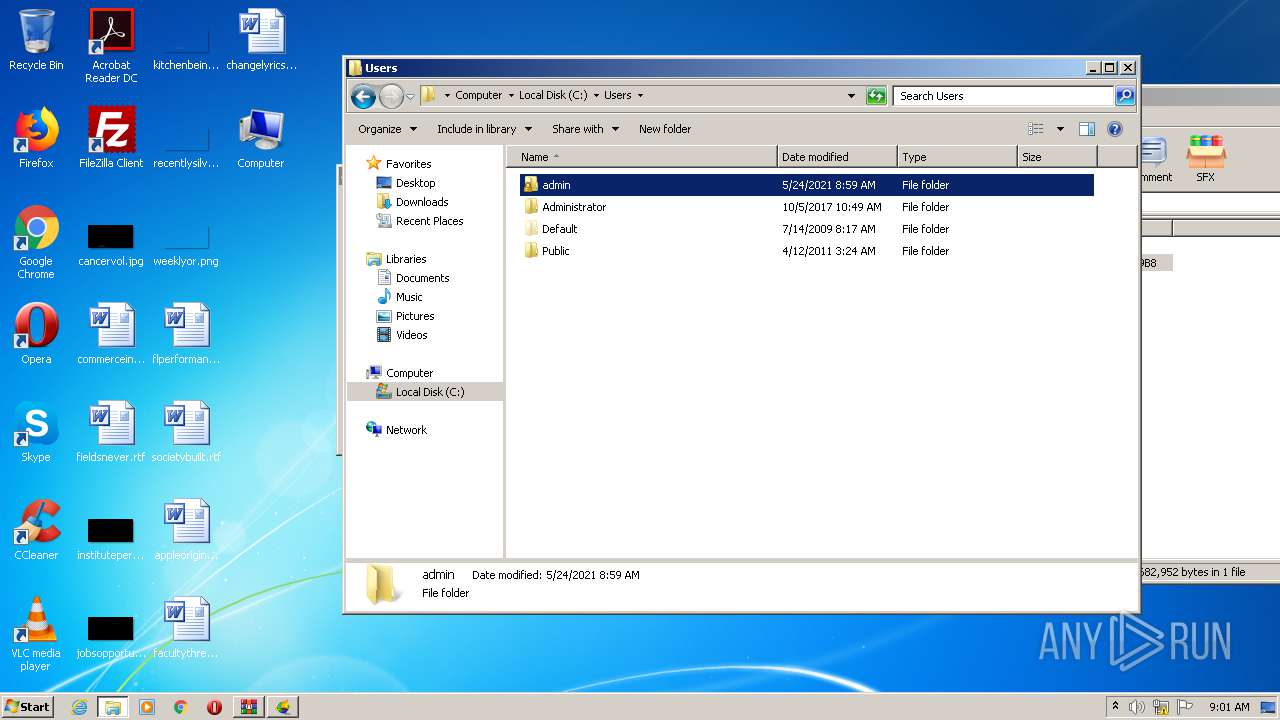Screen dimensions: 1280x720
Task: Open Pictures library in navigation pane
Action: point(405,316)
